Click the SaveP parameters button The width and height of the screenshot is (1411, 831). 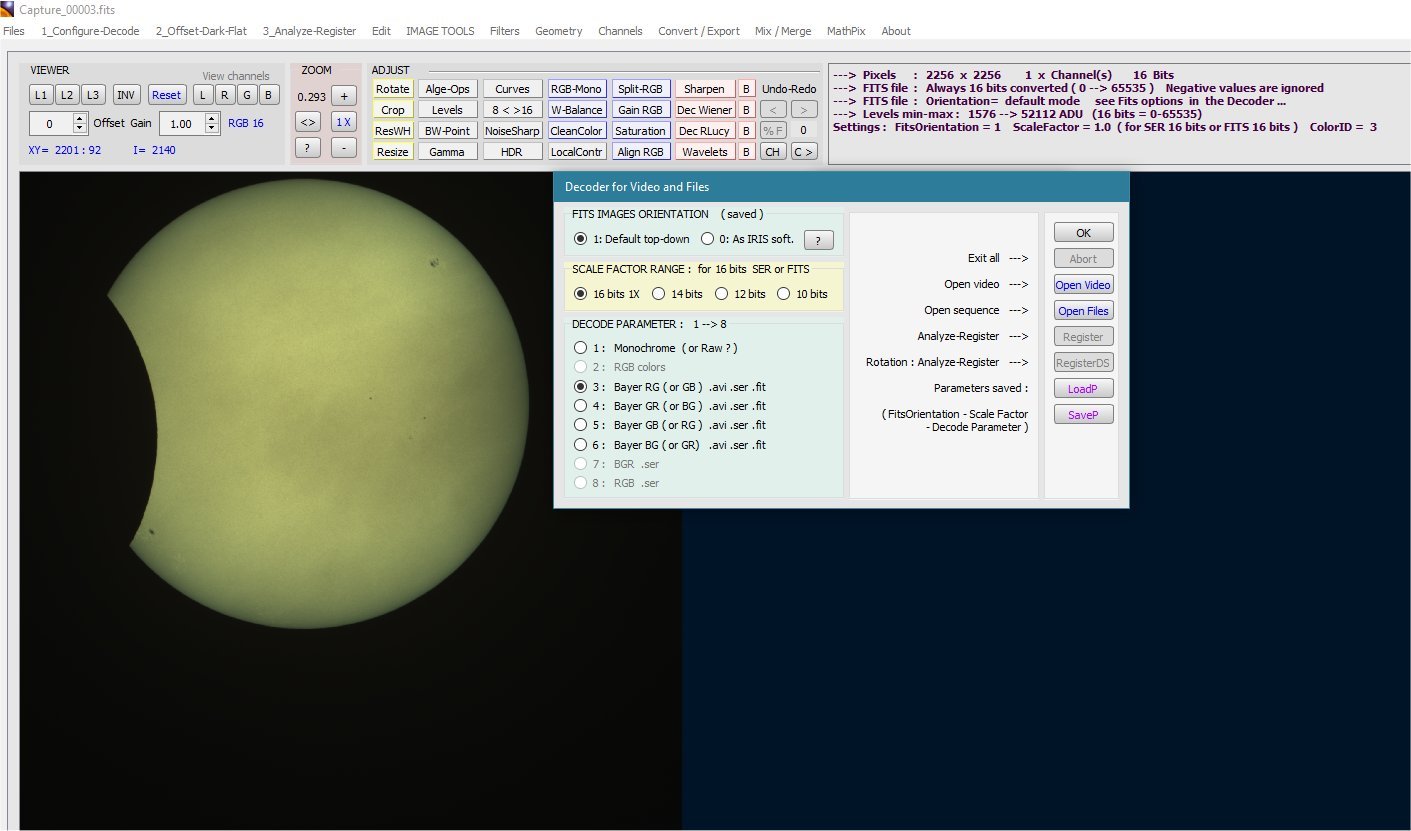(1083, 415)
